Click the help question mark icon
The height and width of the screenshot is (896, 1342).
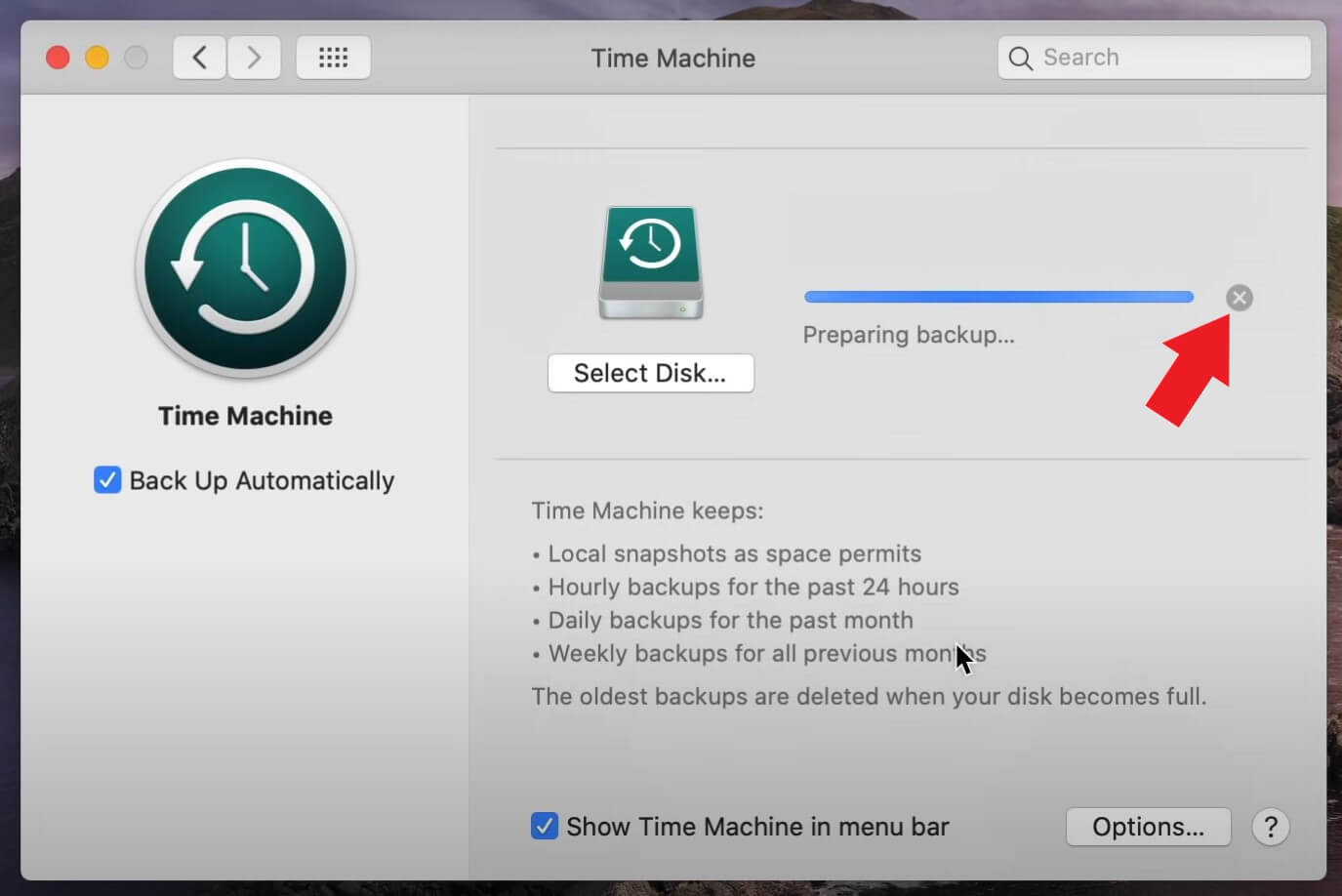click(x=1270, y=827)
